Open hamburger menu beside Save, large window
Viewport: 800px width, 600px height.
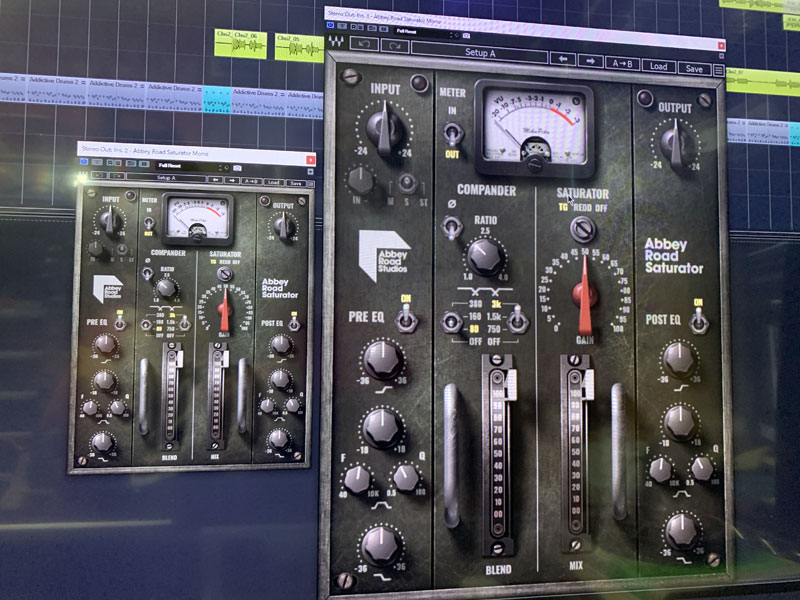point(718,70)
